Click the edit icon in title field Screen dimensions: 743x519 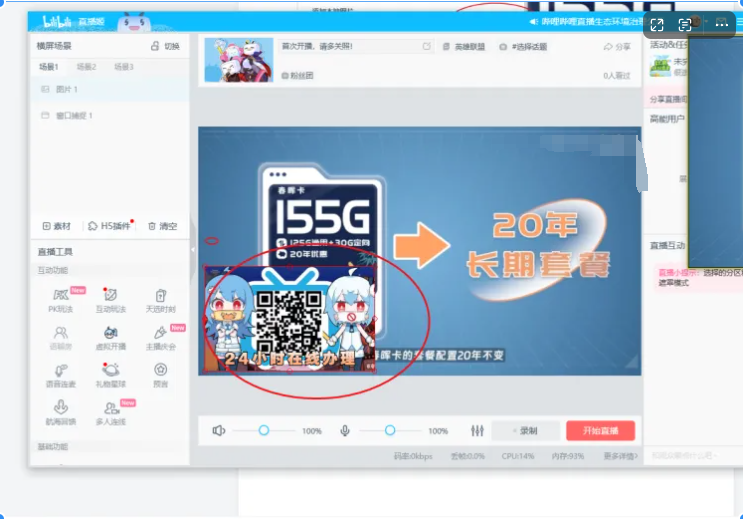pyautogui.click(x=426, y=46)
